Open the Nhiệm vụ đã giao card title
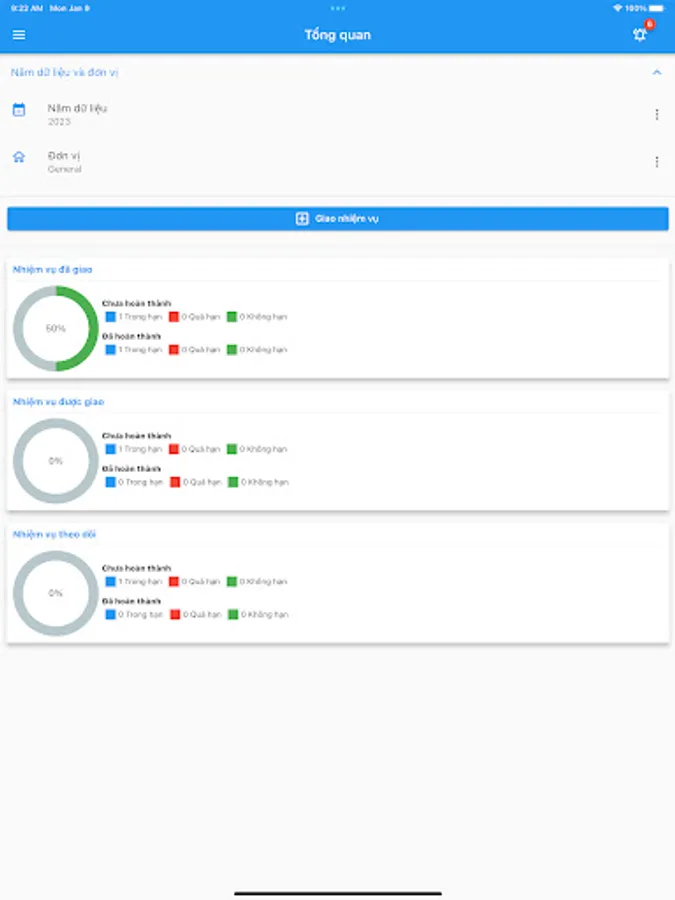The height and width of the screenshot is (900, 675). click(x=52, y=269)
